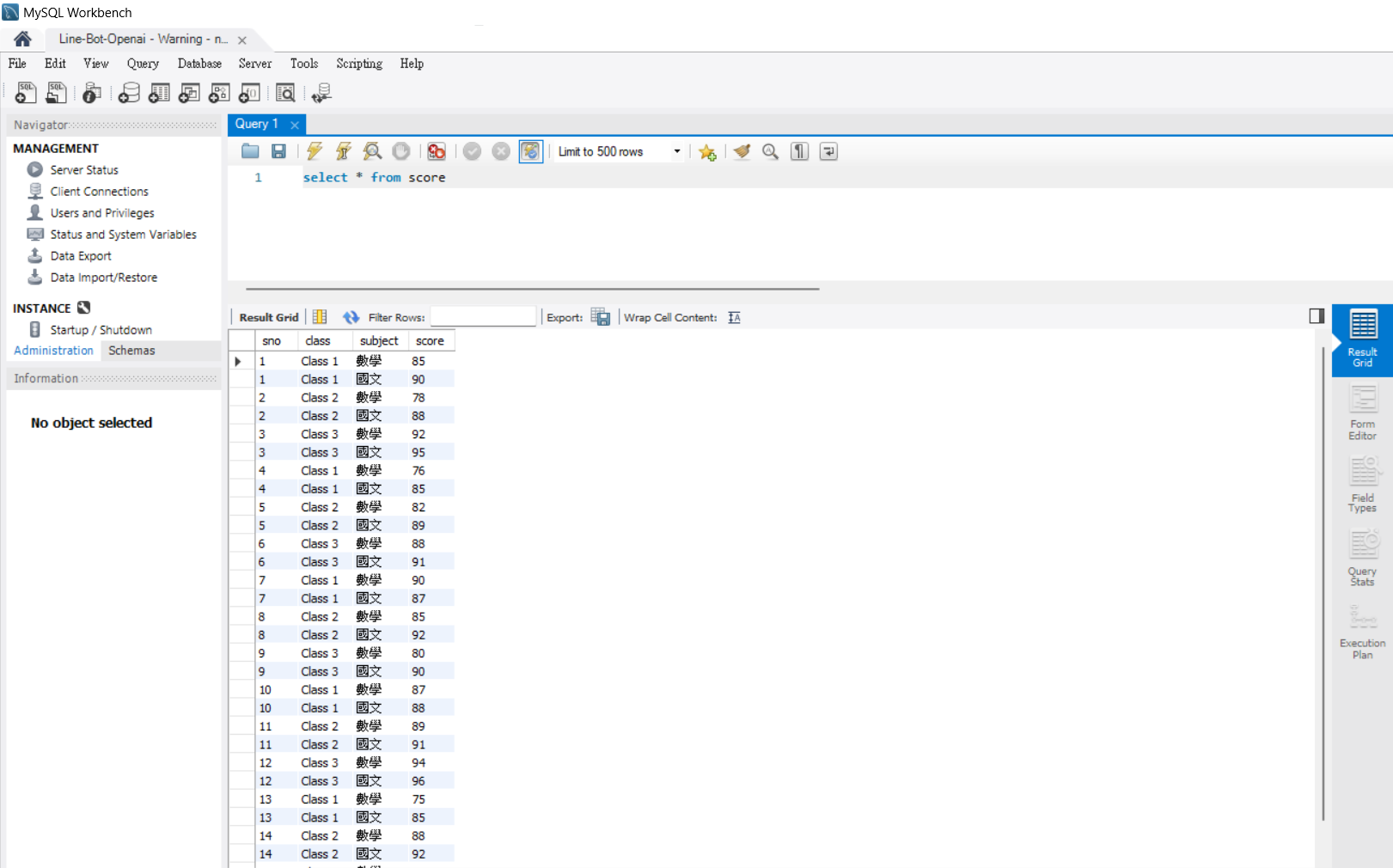Sort by the subject column header
The image size is (1393, 868).
pyautogui.click(x=380, y=341)
